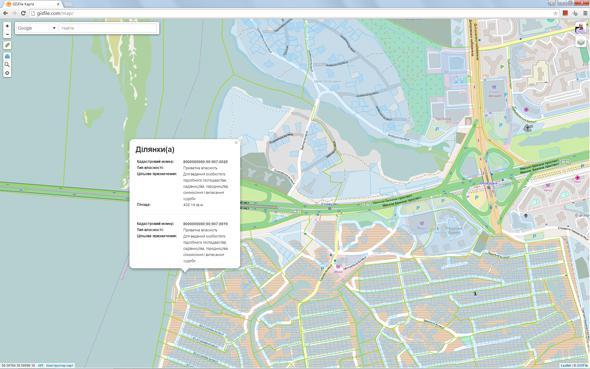Screen dimensions: 590x369
Task: Open the API link in the bottom bar
Action: pos(41,365)
